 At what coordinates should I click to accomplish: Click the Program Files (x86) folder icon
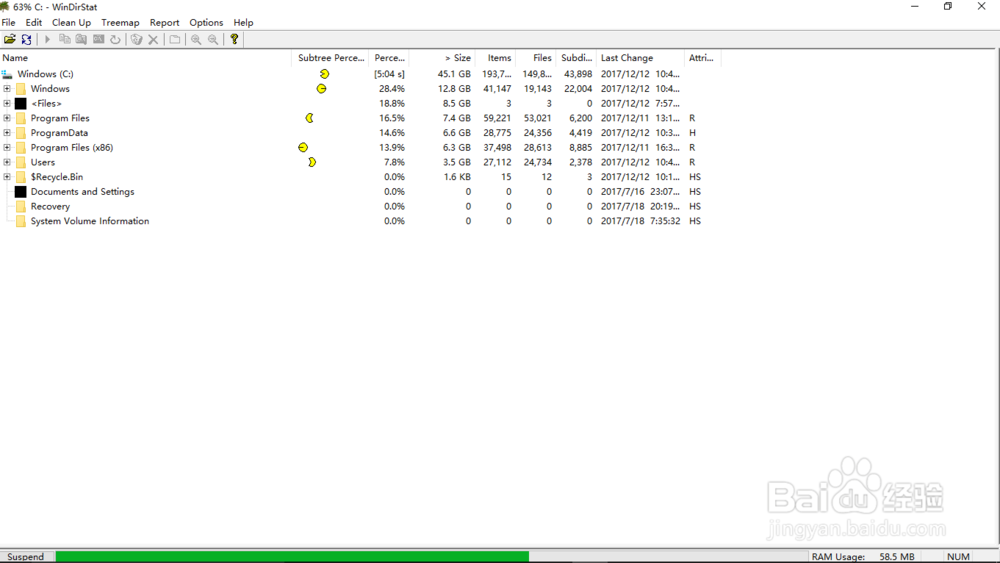[21, 147]
